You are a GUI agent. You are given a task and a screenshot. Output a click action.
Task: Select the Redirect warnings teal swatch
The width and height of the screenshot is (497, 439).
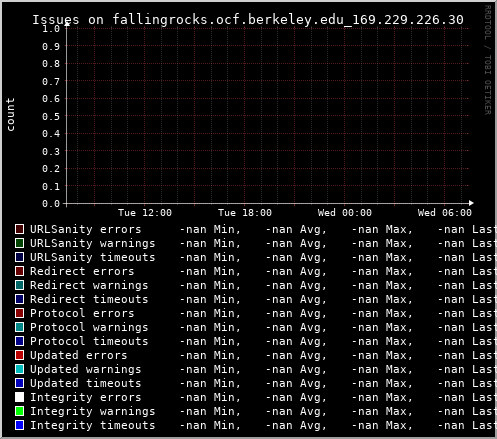tap(19, 285)
